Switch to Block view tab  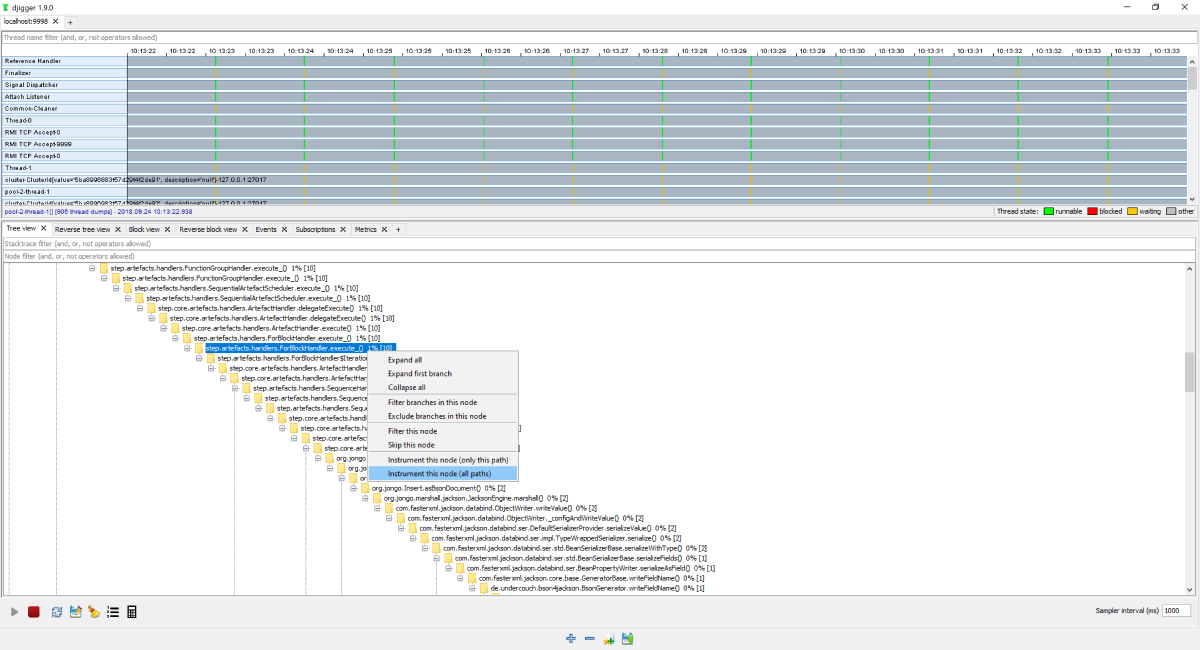pos(144,229)
